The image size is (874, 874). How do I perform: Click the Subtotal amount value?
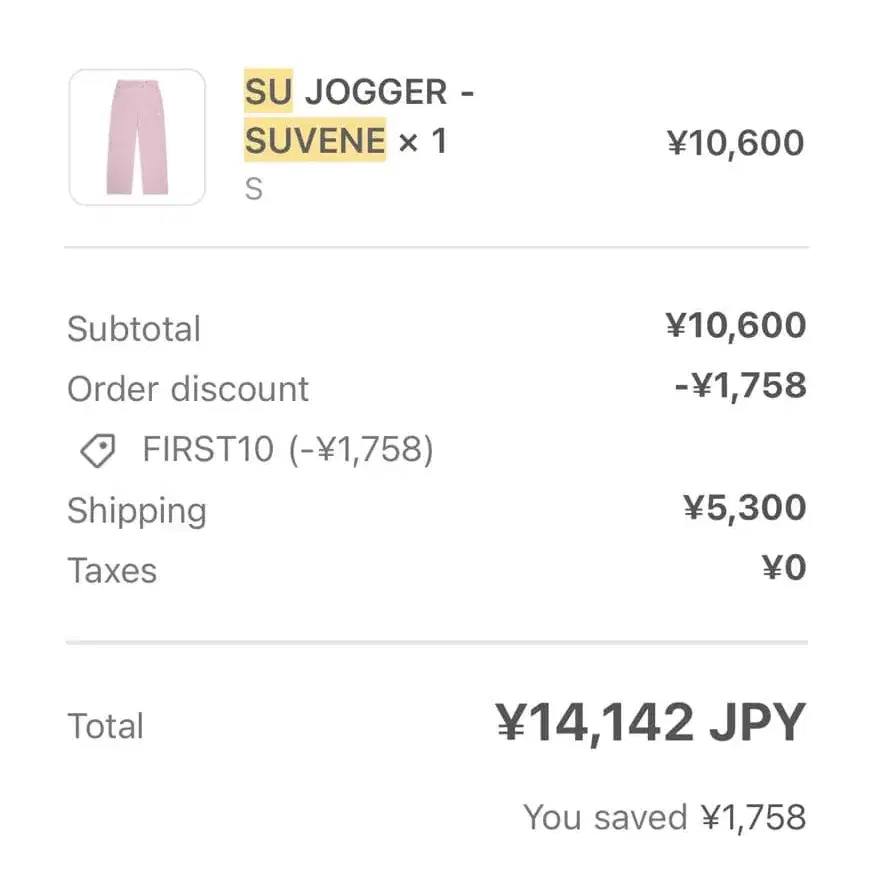(x=735, y=326)
